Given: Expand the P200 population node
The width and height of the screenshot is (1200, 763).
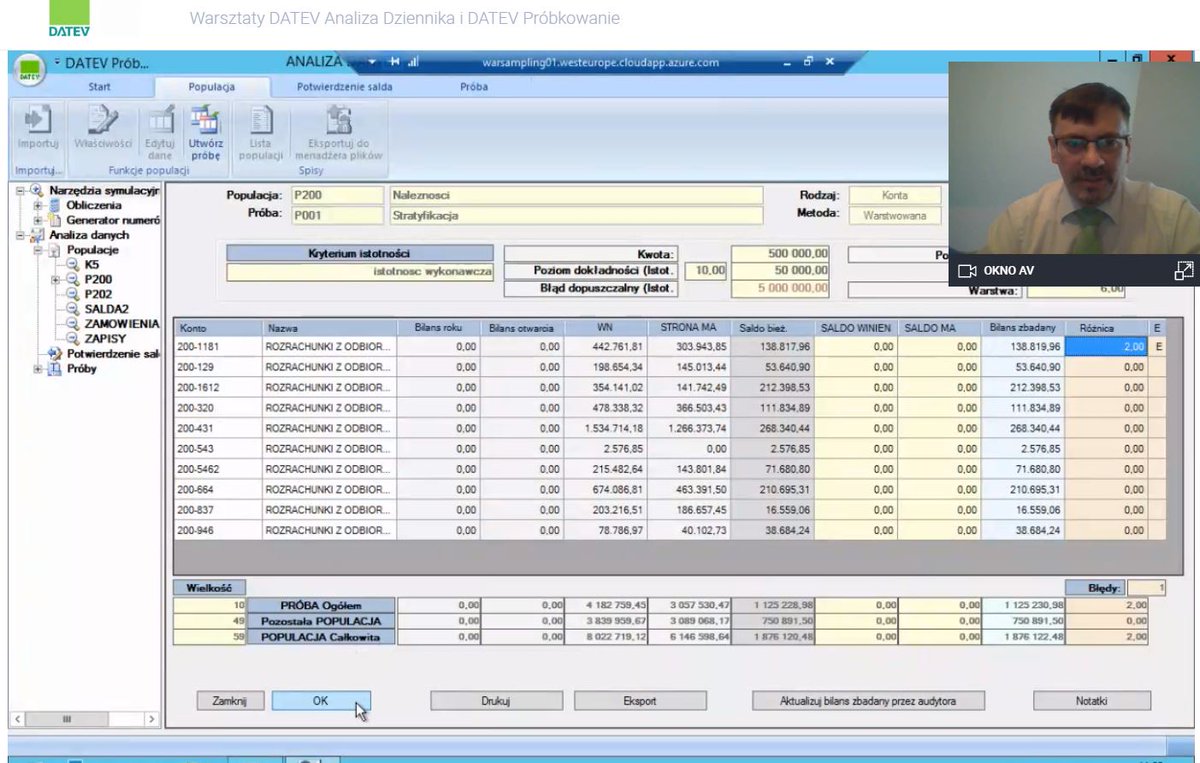Looking at the screenshot, I should [56, 280].
